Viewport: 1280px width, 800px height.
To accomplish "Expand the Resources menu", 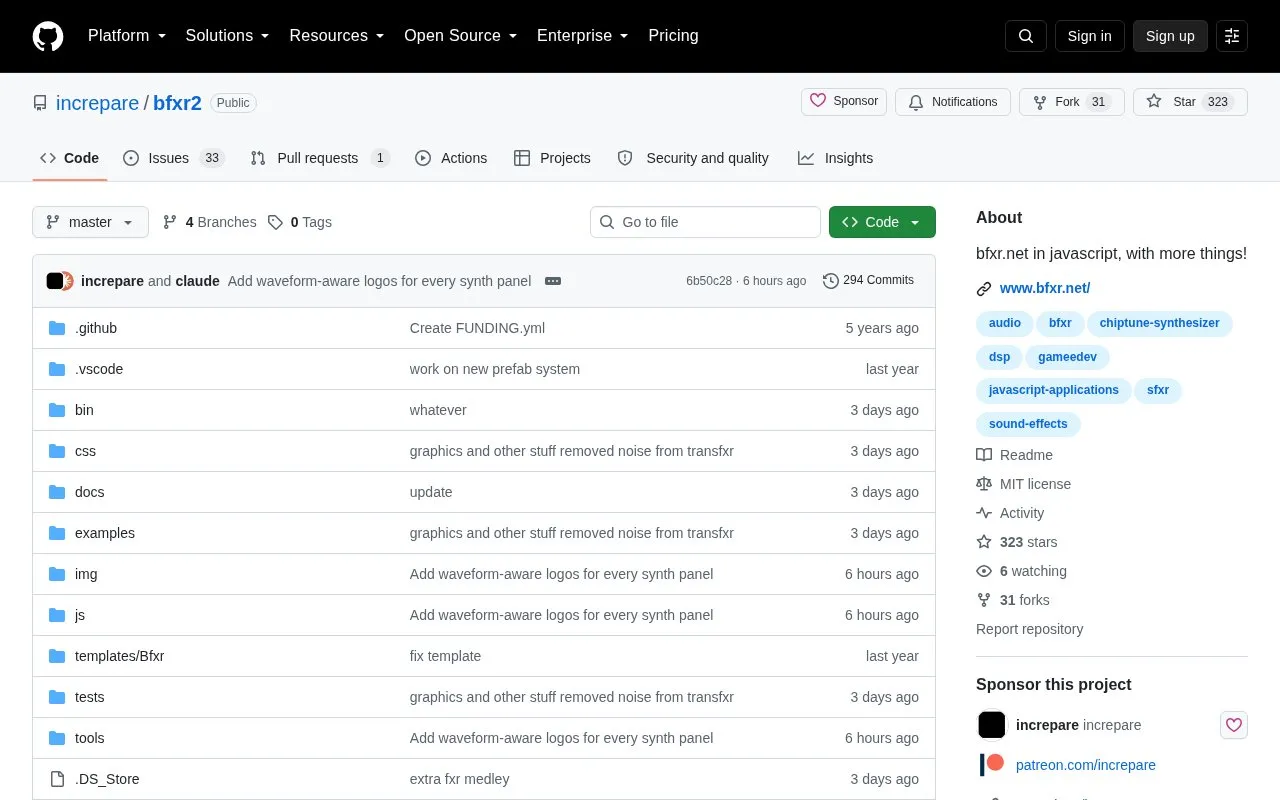I will point(337,36).
